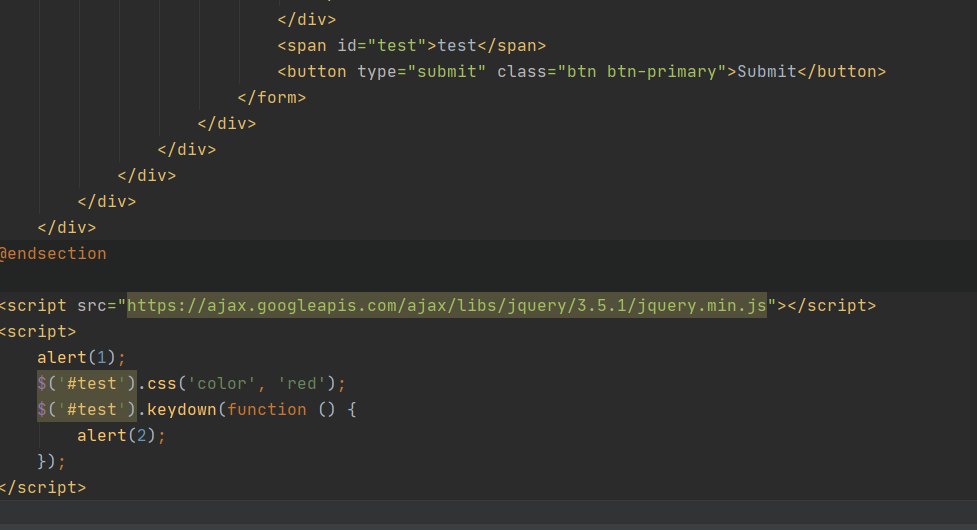Click the 'red' string literal
The height and width of the screenshot is (530, 977).
[x=302, y=384]
